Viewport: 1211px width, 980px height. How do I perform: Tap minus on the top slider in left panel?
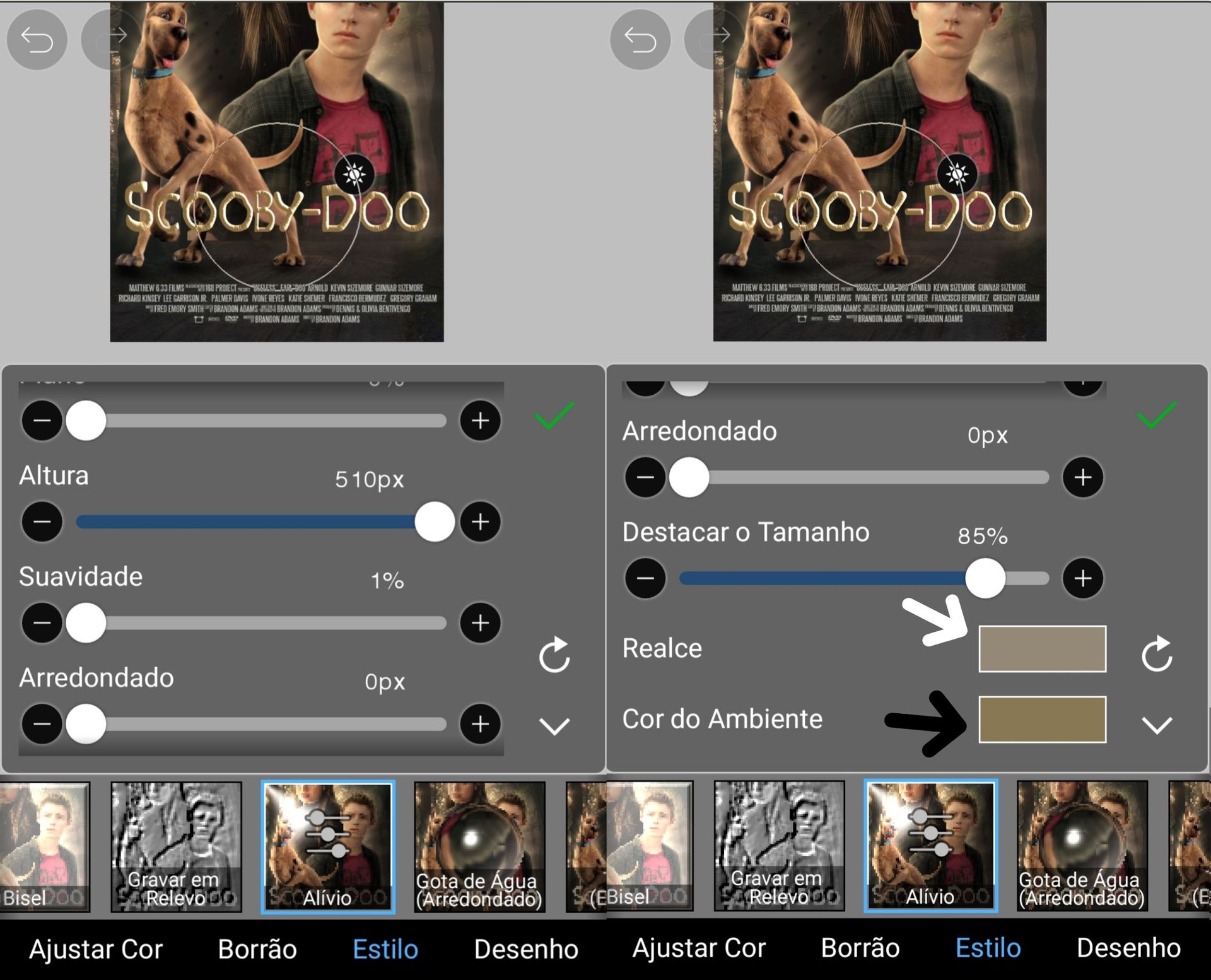click(x=42, y=421)
